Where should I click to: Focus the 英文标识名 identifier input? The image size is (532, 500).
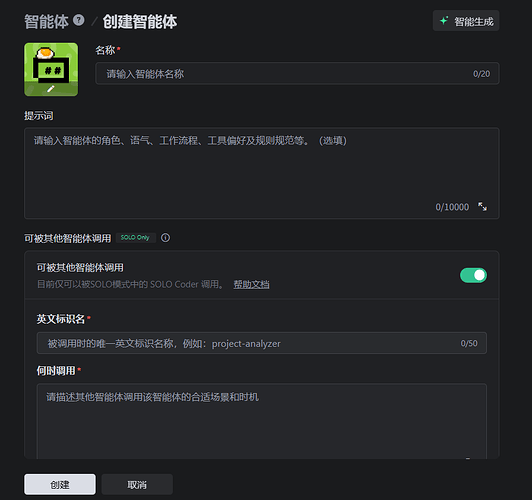(262, 343)
